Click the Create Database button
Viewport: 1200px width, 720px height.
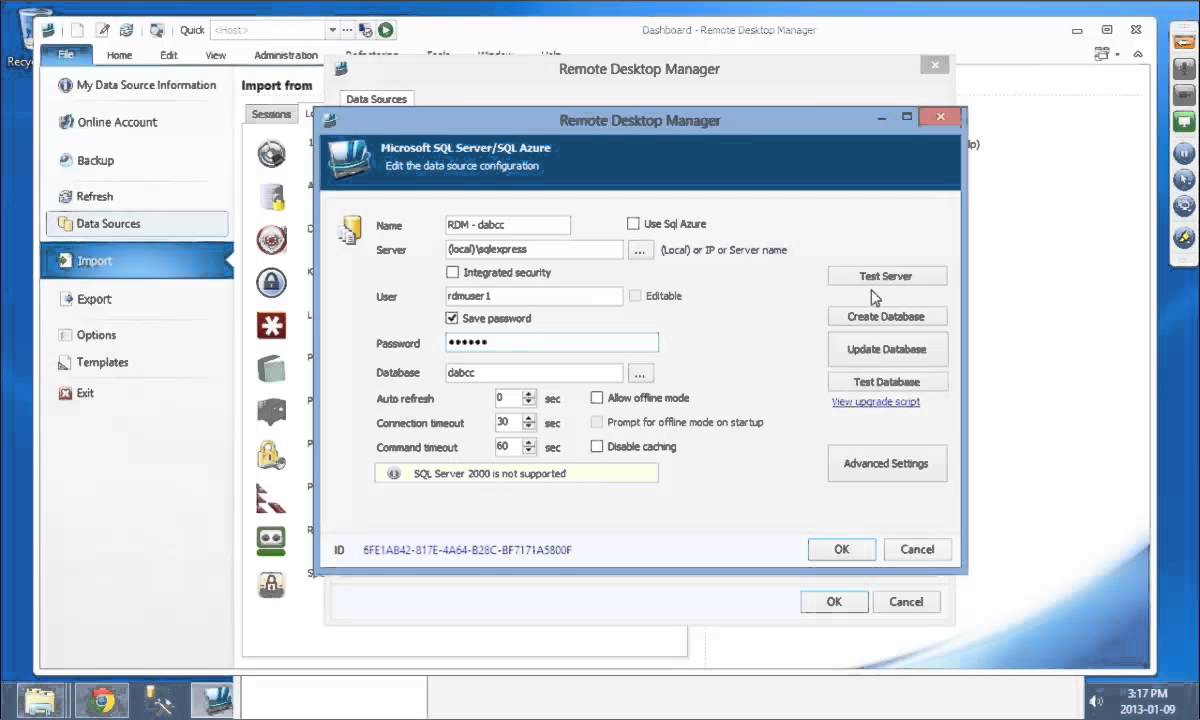click(x=886, y=316)
